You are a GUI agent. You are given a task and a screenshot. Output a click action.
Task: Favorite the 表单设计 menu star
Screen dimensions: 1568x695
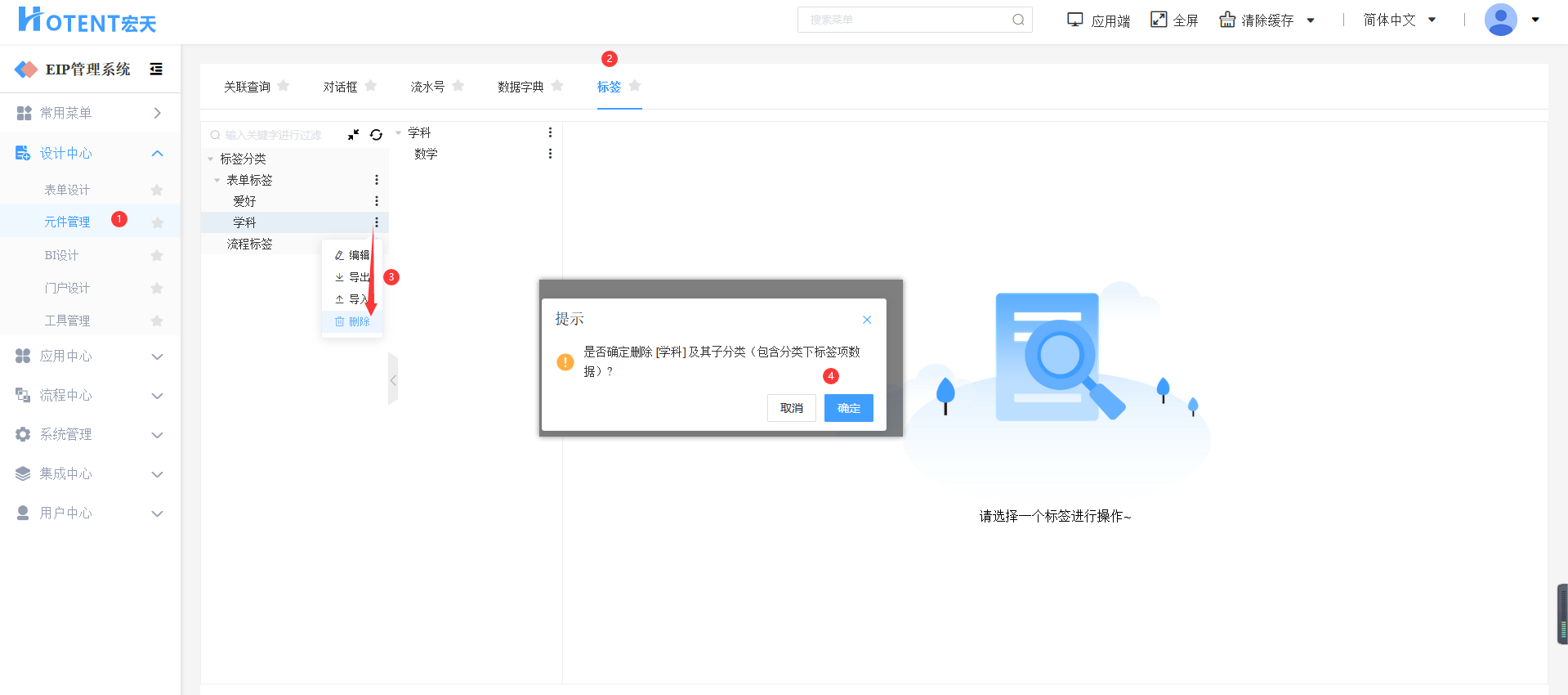(x=157, y=190)
